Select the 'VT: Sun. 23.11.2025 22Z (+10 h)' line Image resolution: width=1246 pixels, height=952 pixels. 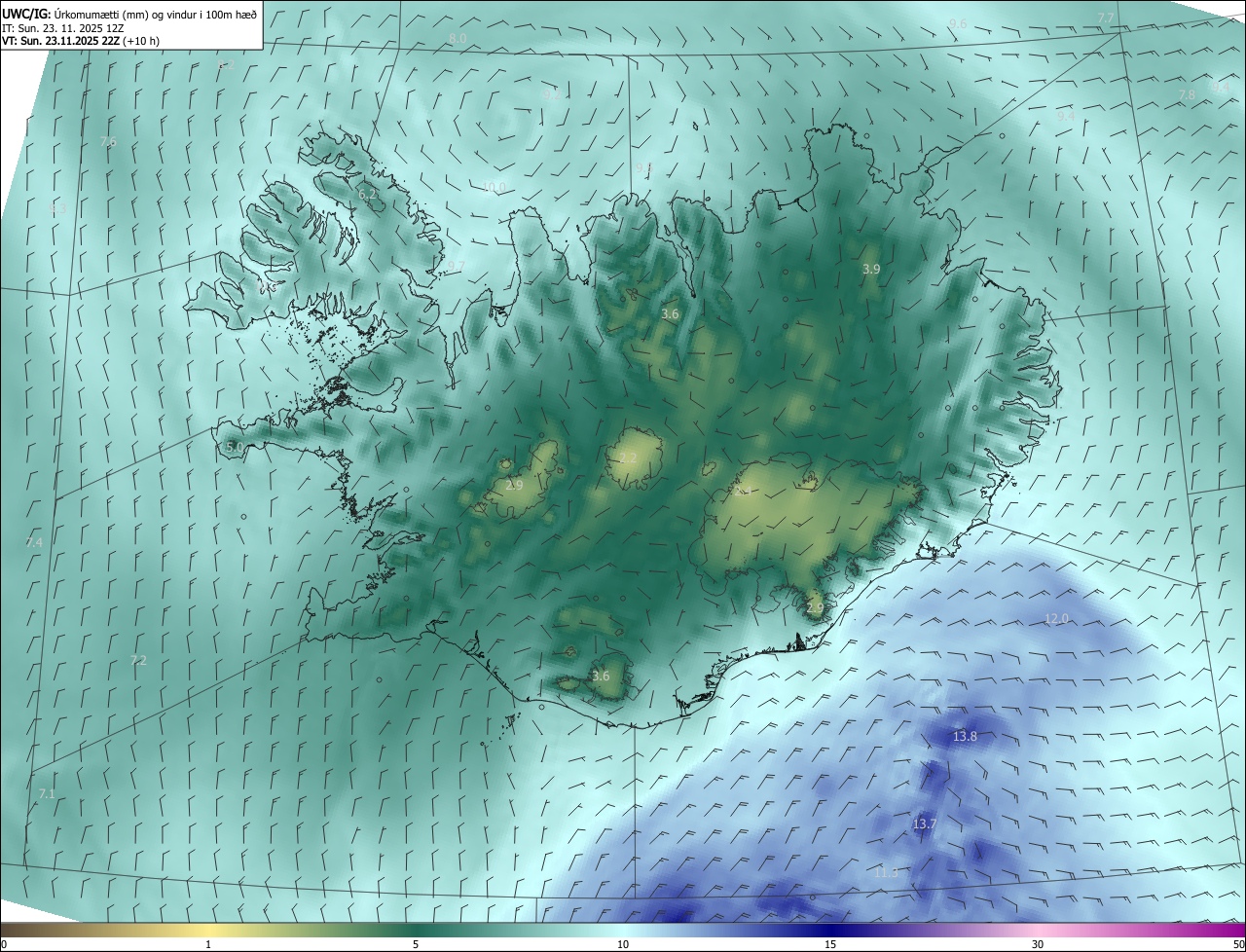click(x=81, y=41)
